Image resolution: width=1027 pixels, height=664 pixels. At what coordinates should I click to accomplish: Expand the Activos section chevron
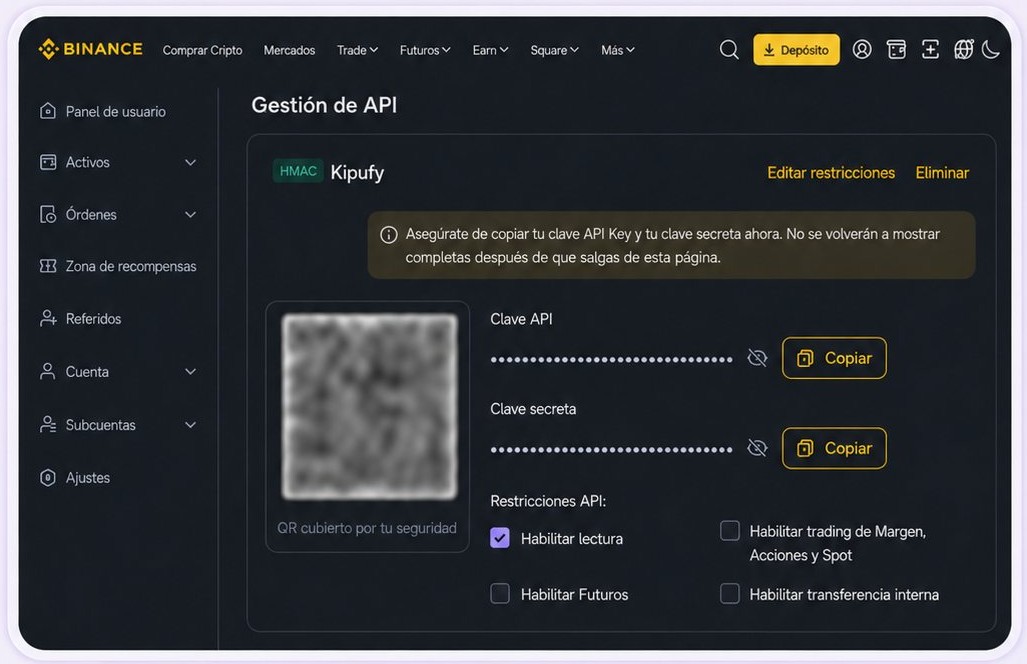tap(191, 162)
